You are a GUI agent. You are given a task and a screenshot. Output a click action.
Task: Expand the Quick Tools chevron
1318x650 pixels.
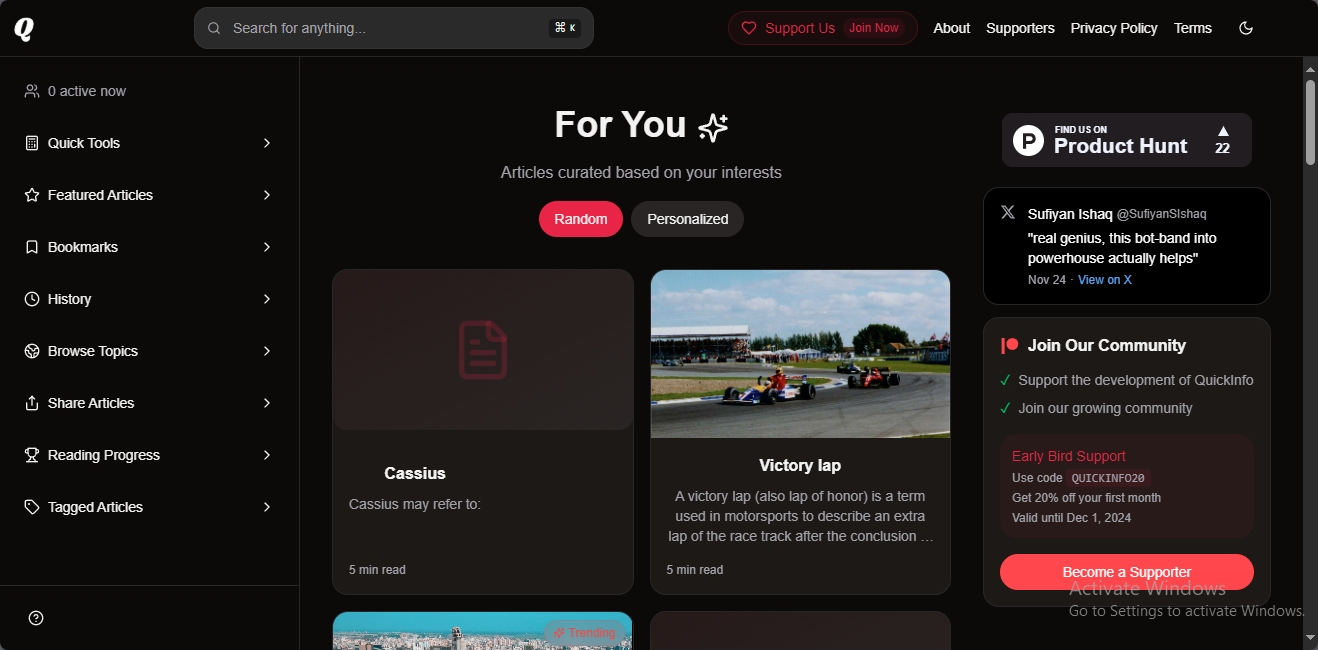(x=267, y=143)
